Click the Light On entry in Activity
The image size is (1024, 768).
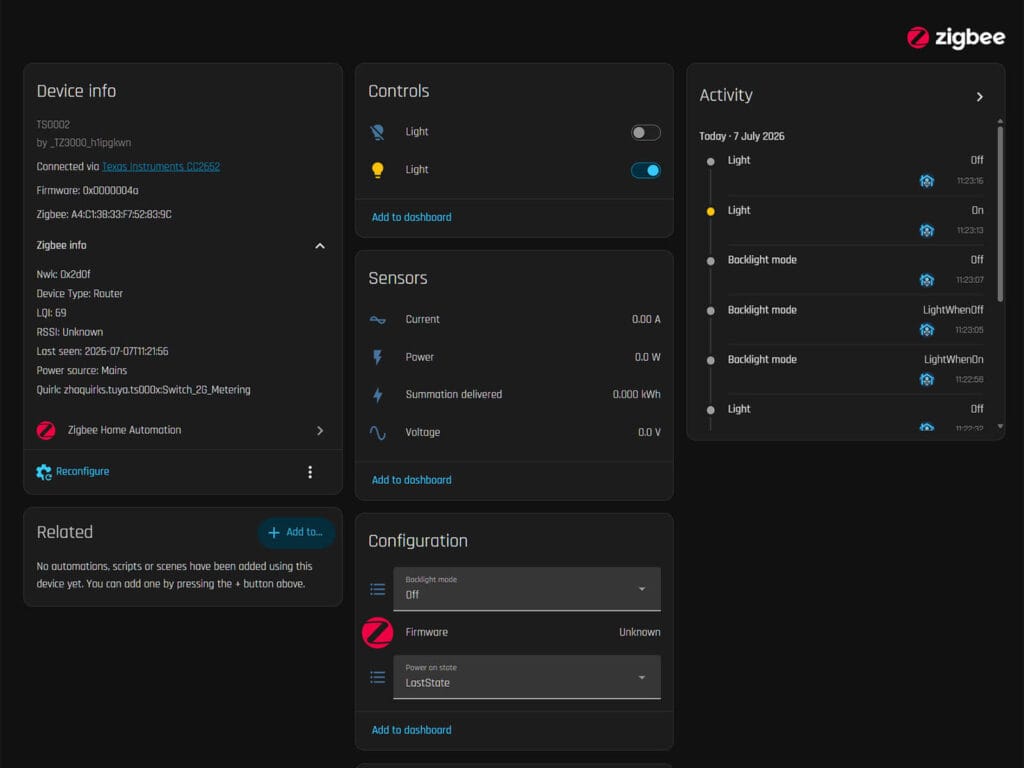pyautogui.click(x=846, y=220)
